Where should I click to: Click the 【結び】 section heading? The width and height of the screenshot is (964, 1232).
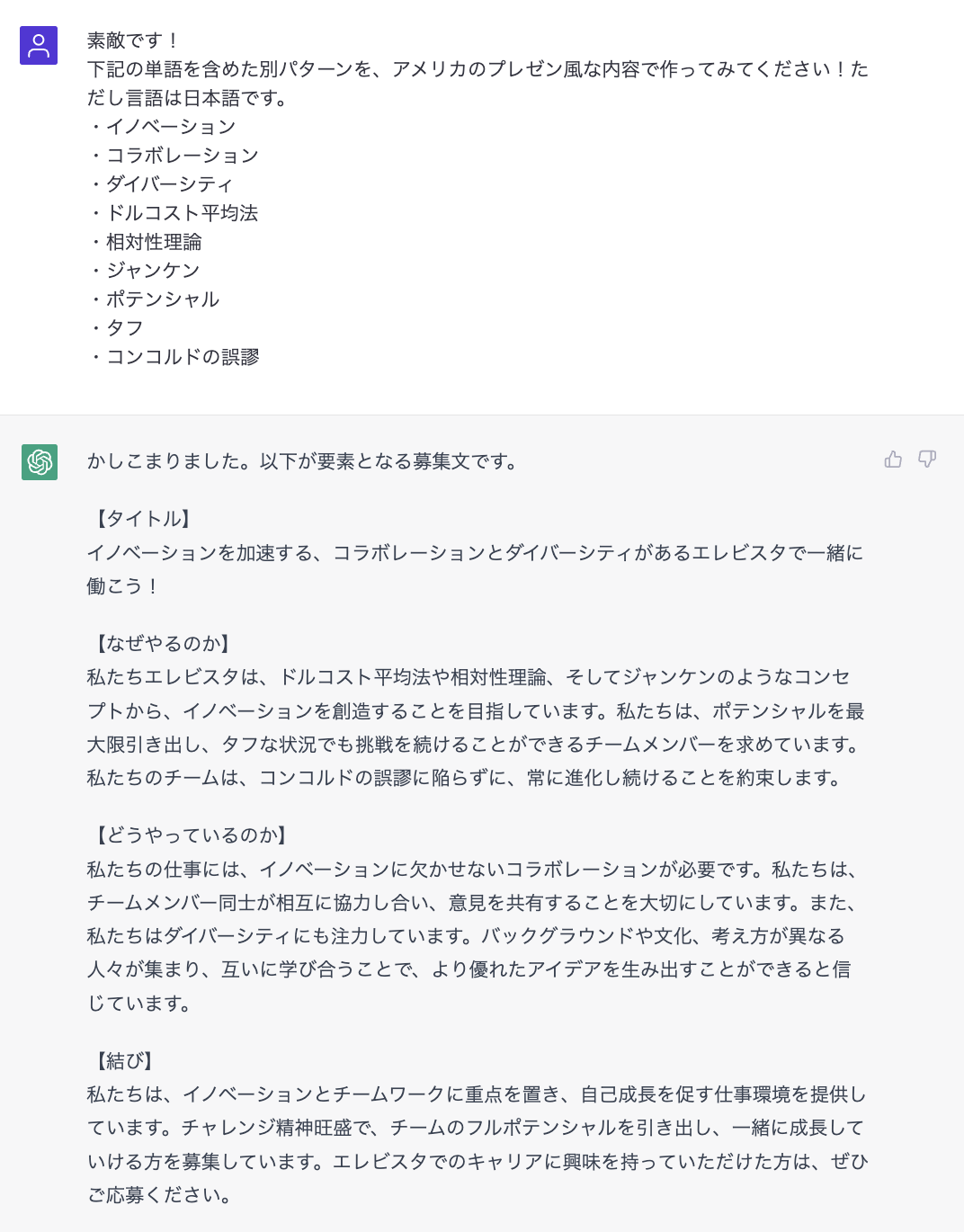tap(125, 1061)
